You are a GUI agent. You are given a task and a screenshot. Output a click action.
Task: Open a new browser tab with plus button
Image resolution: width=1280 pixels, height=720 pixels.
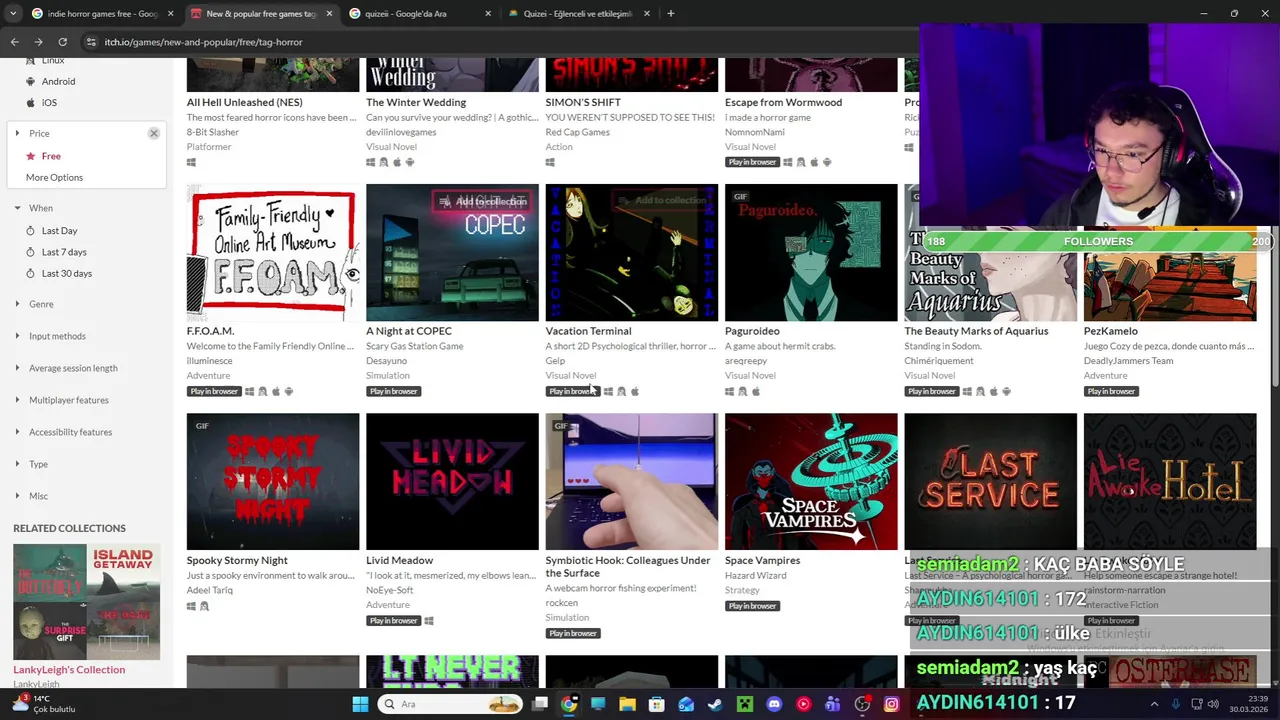pyautogui.click(x=671, y=14)
